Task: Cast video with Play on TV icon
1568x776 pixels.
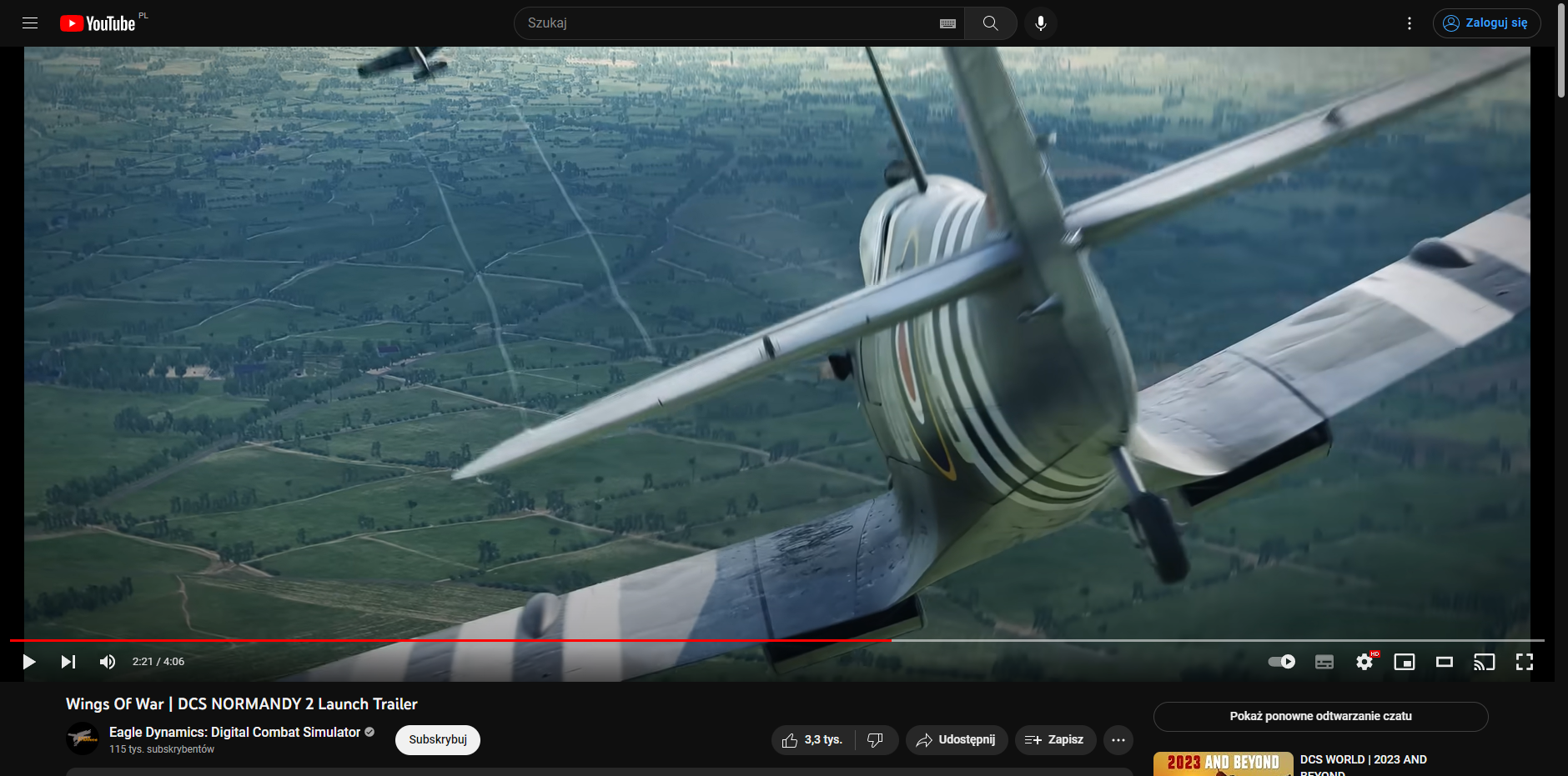Action: click(1485, 662)
